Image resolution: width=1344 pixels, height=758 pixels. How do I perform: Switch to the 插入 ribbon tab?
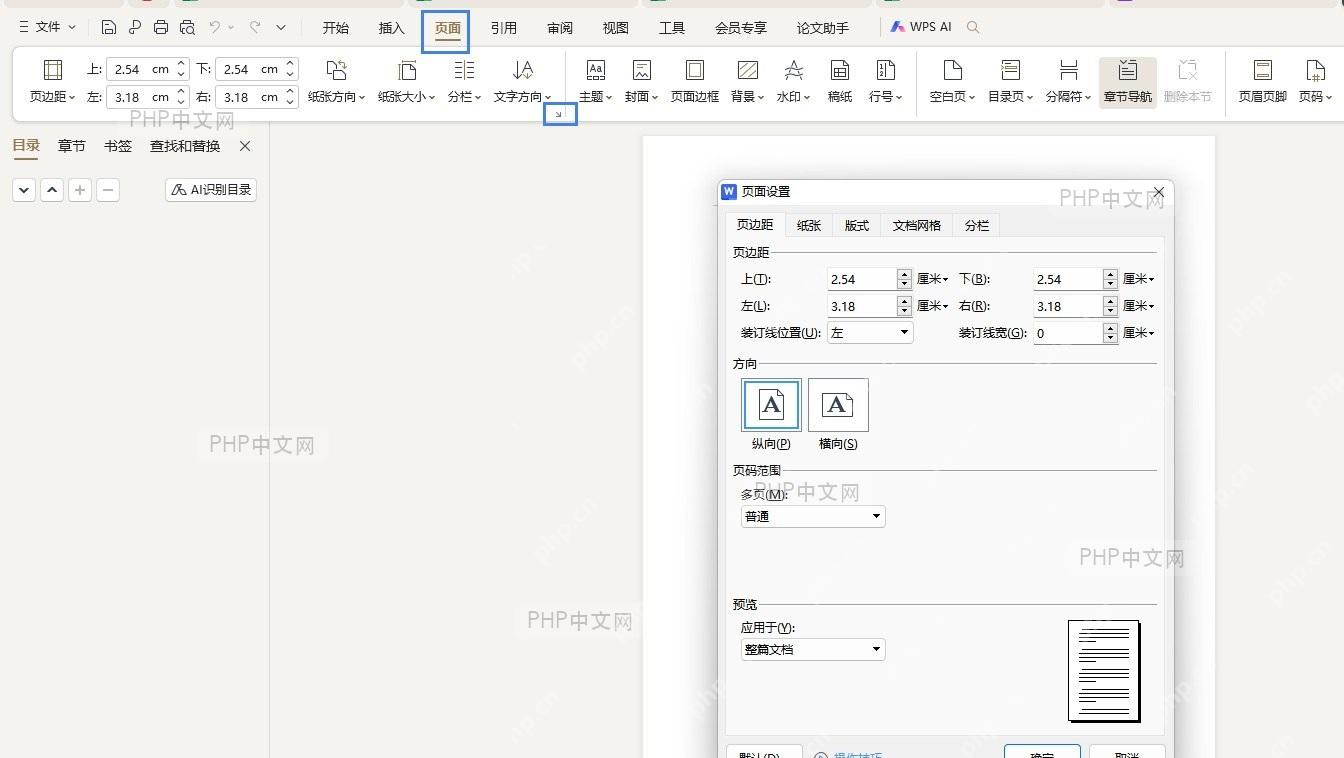click(391, 28)
